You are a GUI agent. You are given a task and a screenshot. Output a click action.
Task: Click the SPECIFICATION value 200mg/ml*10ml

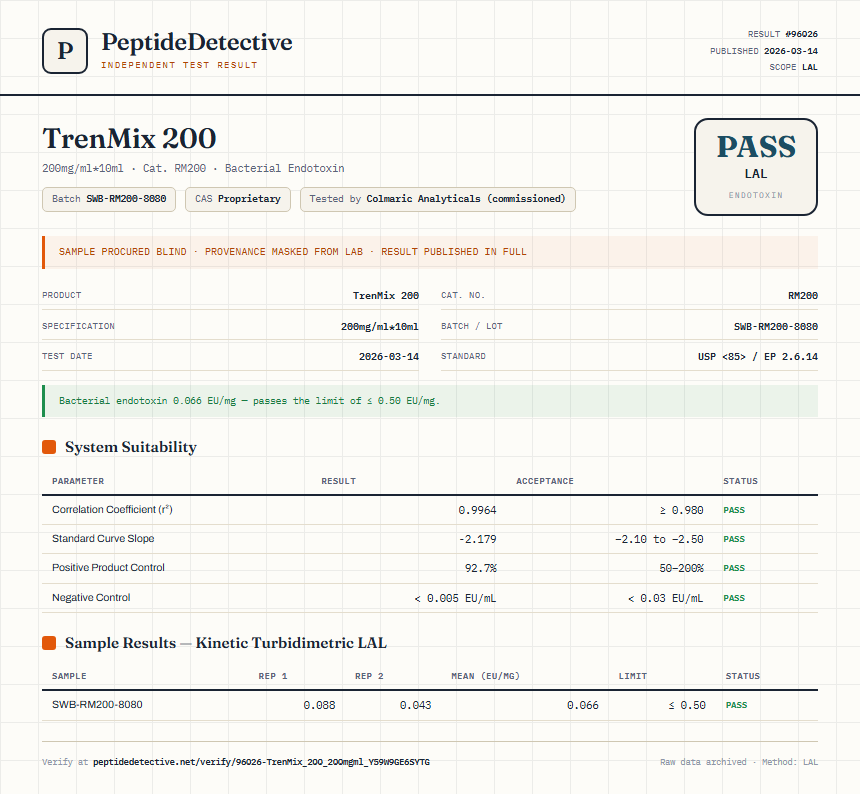pos(380,327)
